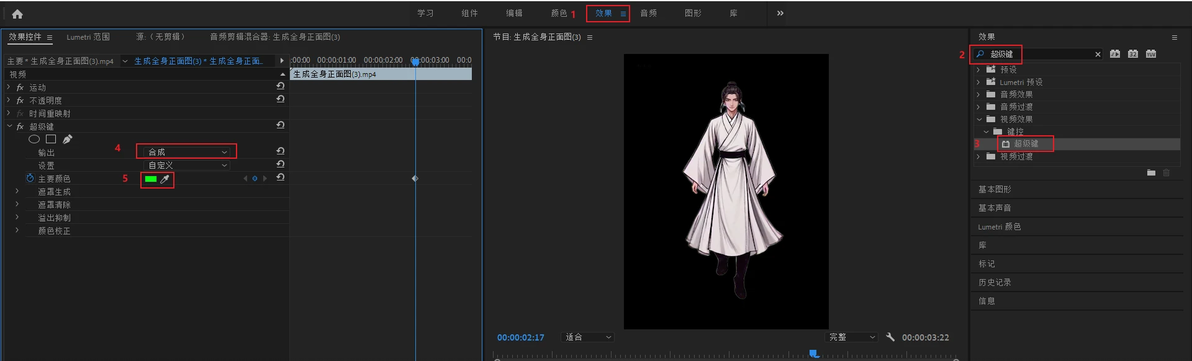
Task: Select the 主要颜色 keyframe diamond in timeline
Action: [x=414, y=178]
